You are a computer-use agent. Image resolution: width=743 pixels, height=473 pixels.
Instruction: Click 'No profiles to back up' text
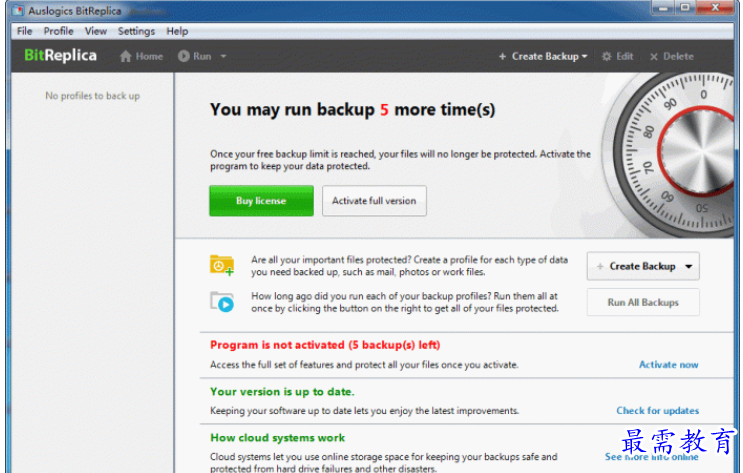(92, 96)
